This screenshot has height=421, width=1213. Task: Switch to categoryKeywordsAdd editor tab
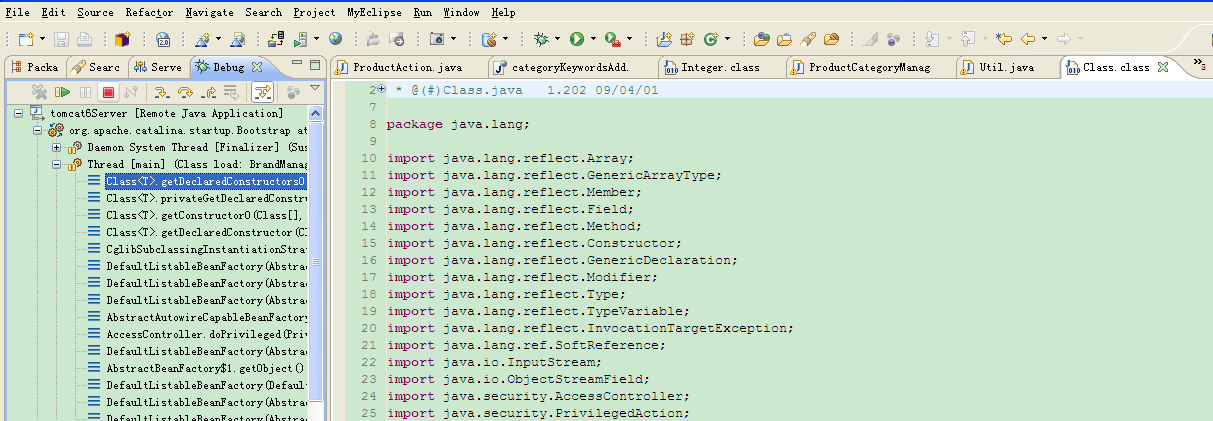[x=573, y=67]
